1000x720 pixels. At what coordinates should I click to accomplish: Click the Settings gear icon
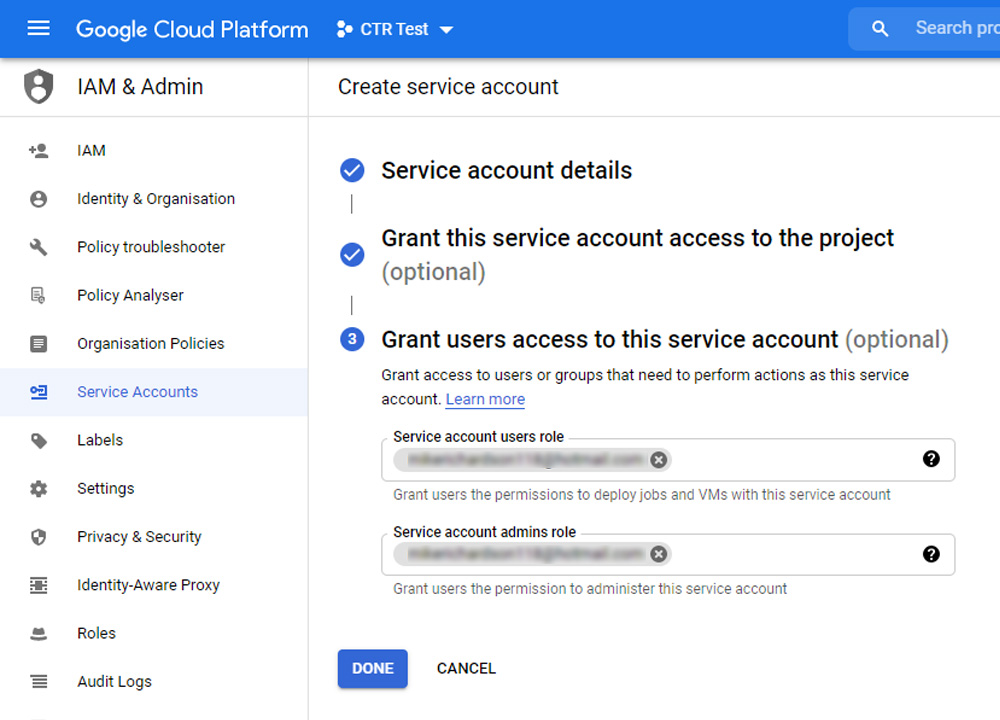pyautogui.click(x=38, y=489)
